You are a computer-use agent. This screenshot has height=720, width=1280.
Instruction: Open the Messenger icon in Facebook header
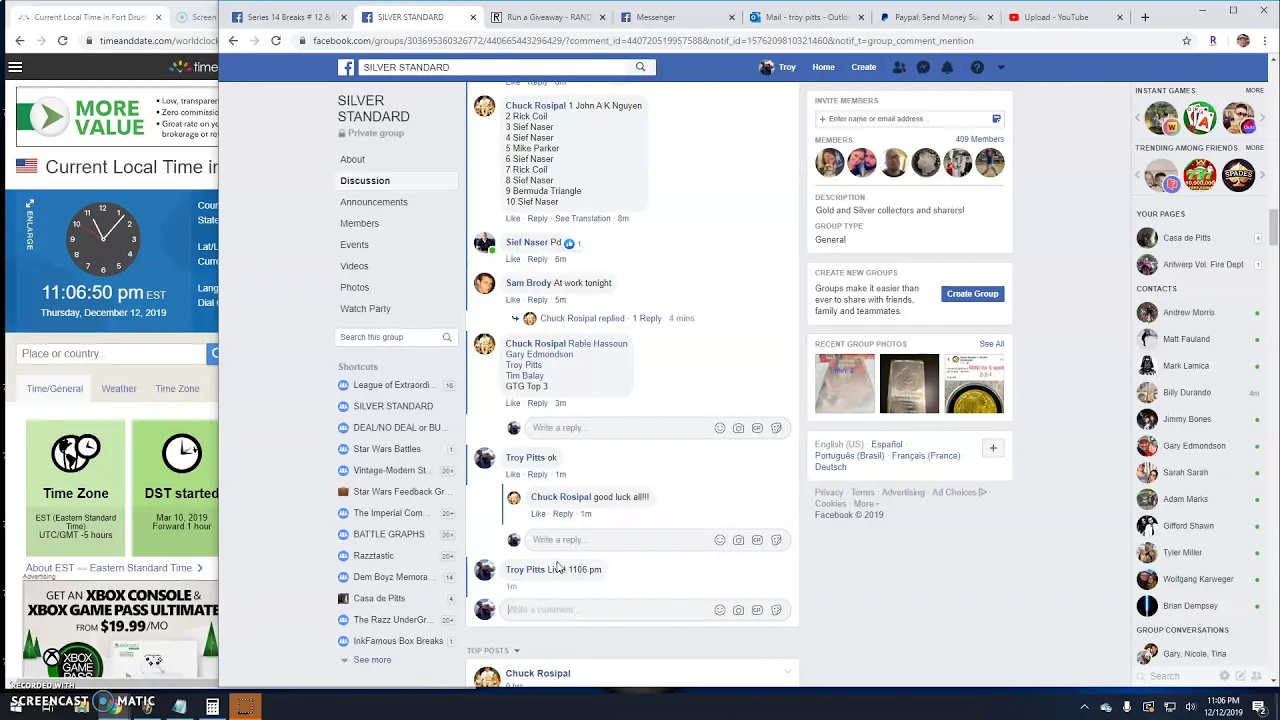(923, 67)
